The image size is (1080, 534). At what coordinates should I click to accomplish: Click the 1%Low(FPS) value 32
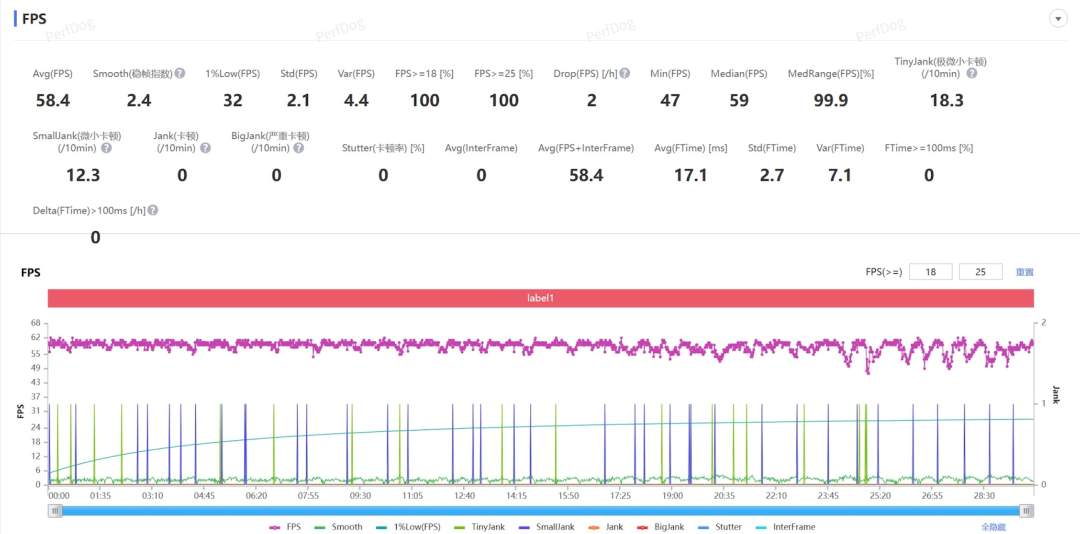click(x=233, y=101)
